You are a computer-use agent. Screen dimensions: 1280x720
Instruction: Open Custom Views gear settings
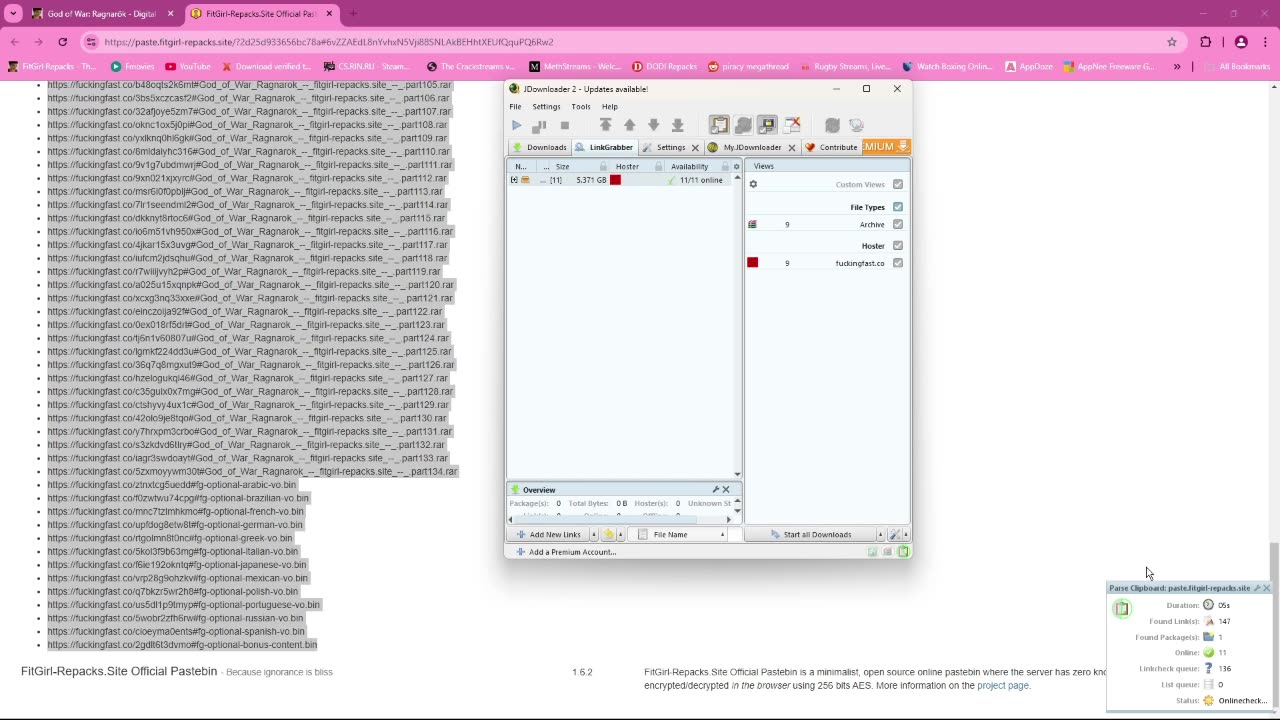coord(753,184)
